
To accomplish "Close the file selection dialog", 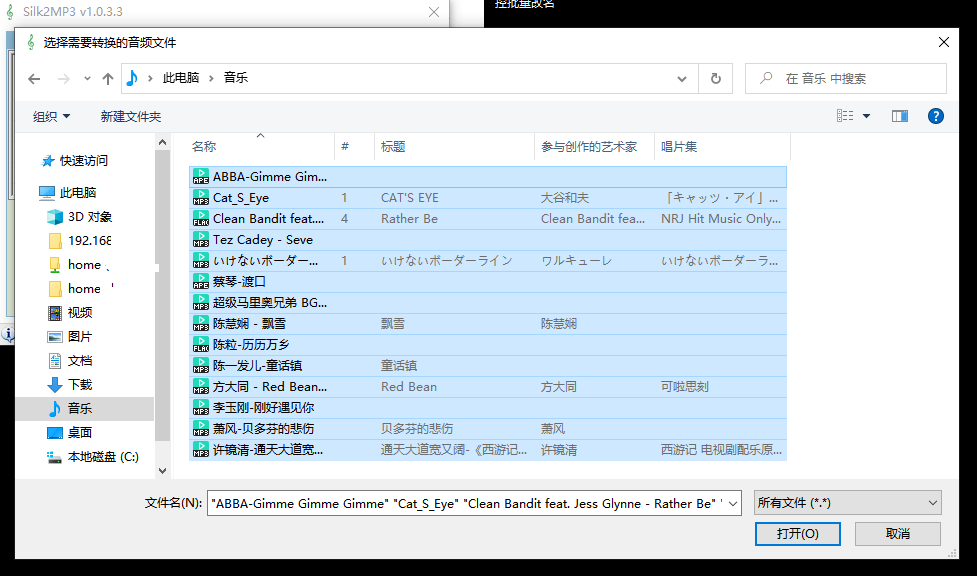I will (944, 42).
